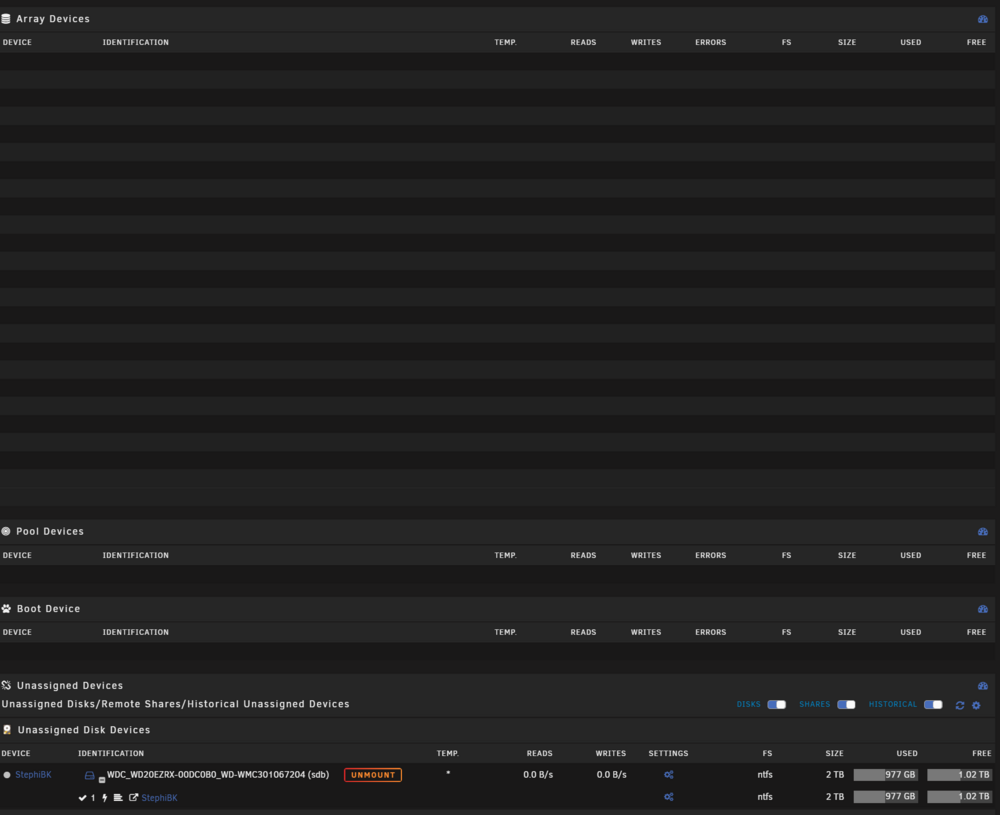1000x815 pixels.
Task: Open settings gears for the WDC disk row
Action: 668,775
